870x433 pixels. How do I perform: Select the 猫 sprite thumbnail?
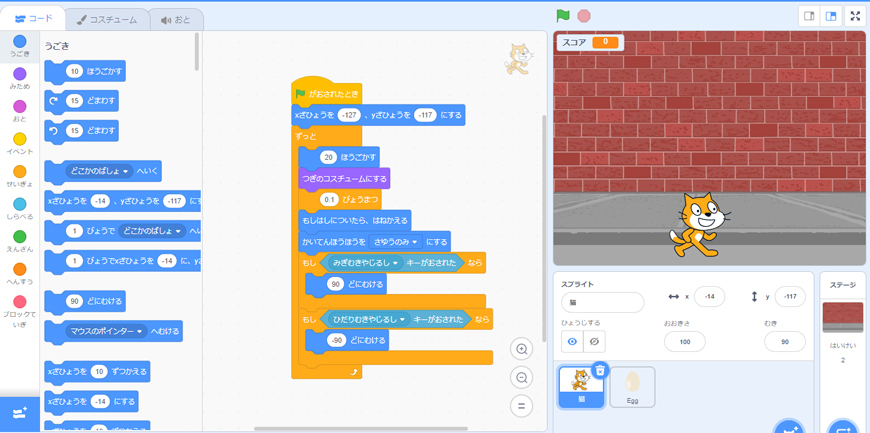(x=581, y=387)
